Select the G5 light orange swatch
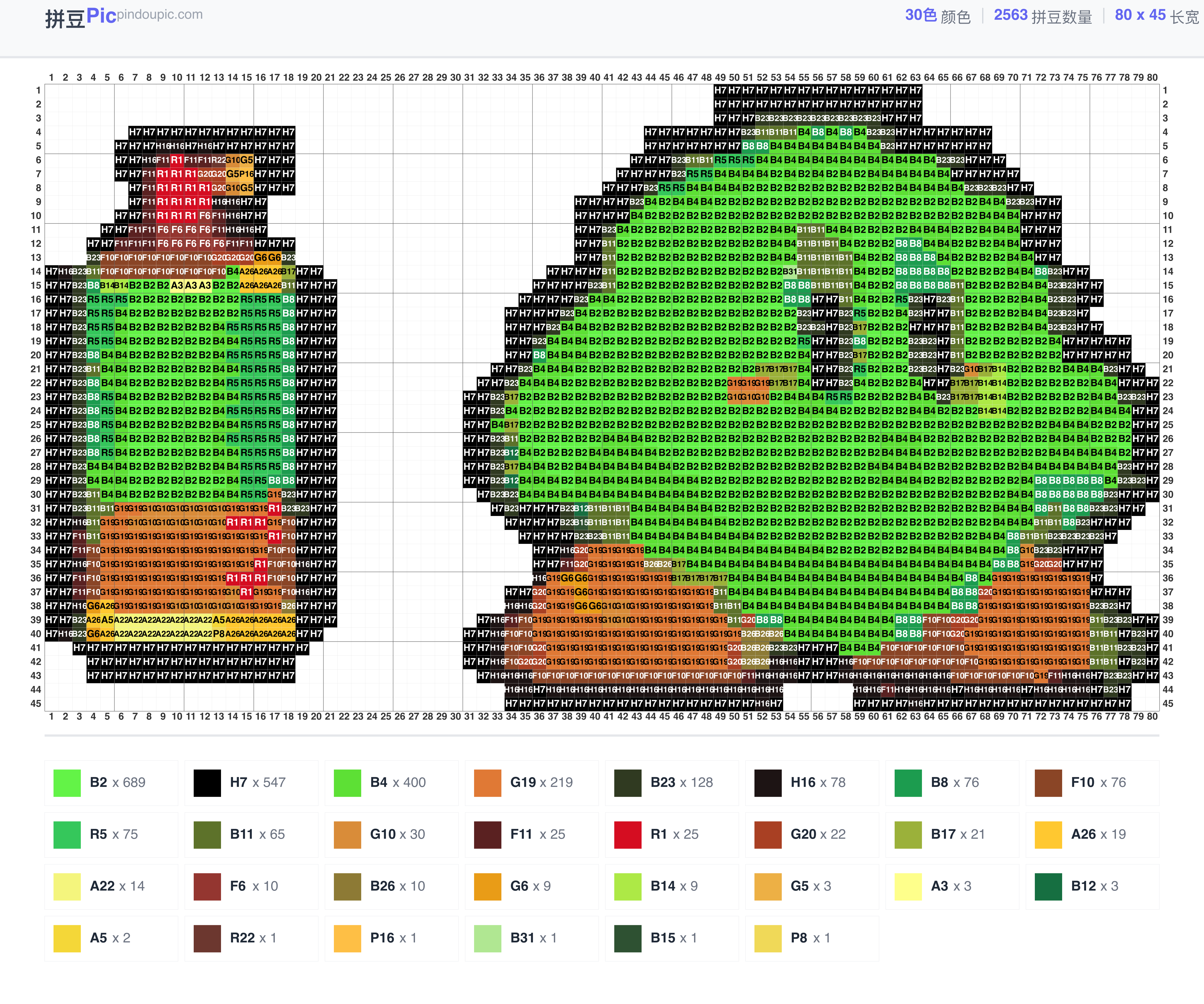 [768, 886]
